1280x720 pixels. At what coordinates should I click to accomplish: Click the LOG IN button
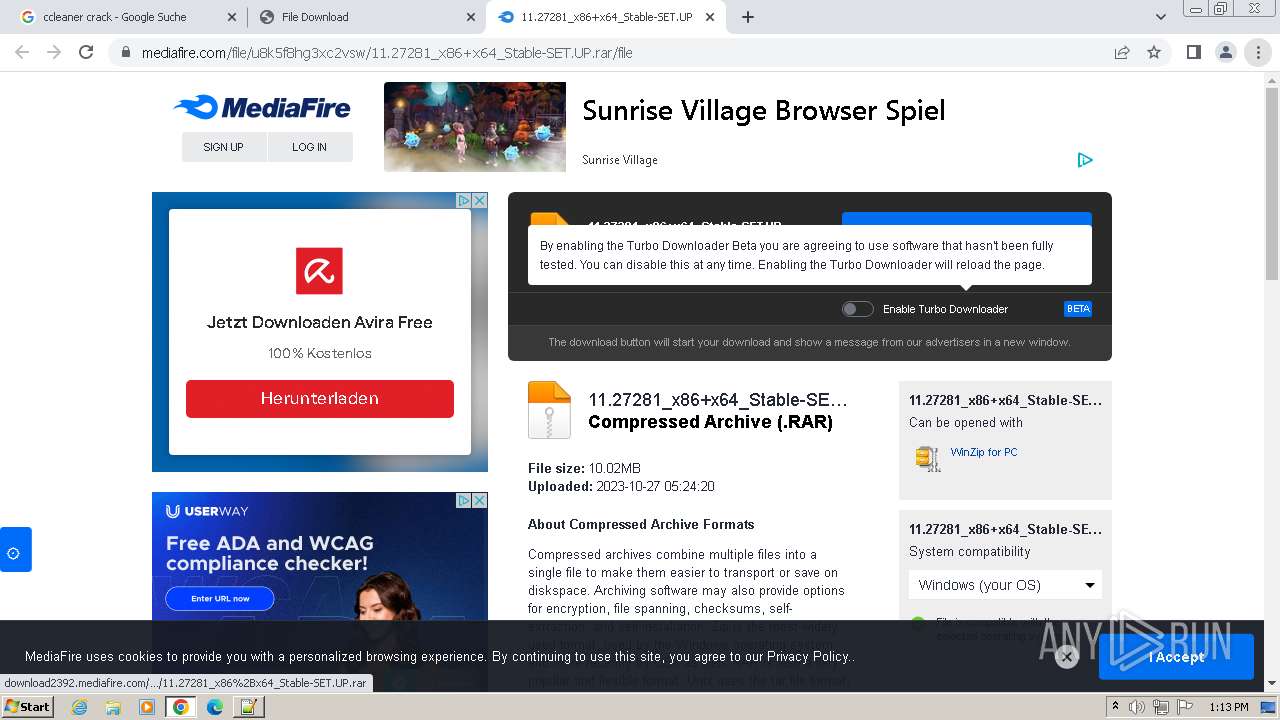click(x=310, y=147)
